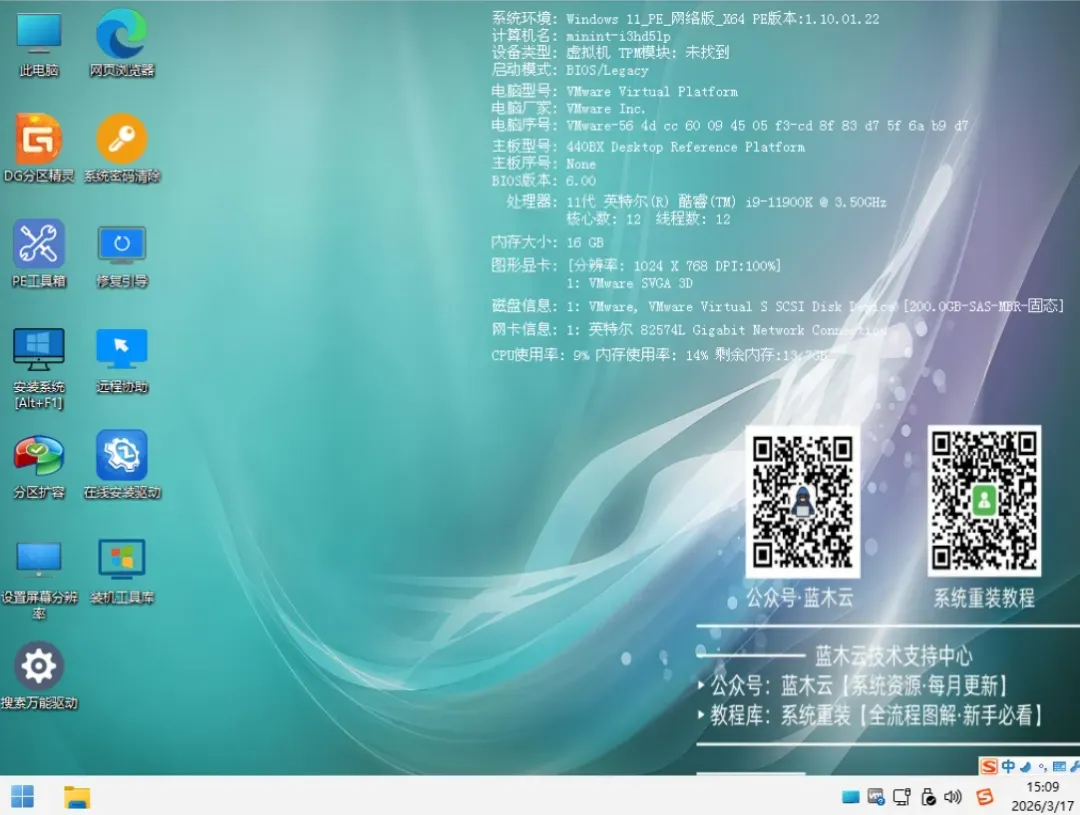Open DG分区精灵 partition tool
The height and width of the screenshot is (815, 1080).
(39, 148)
